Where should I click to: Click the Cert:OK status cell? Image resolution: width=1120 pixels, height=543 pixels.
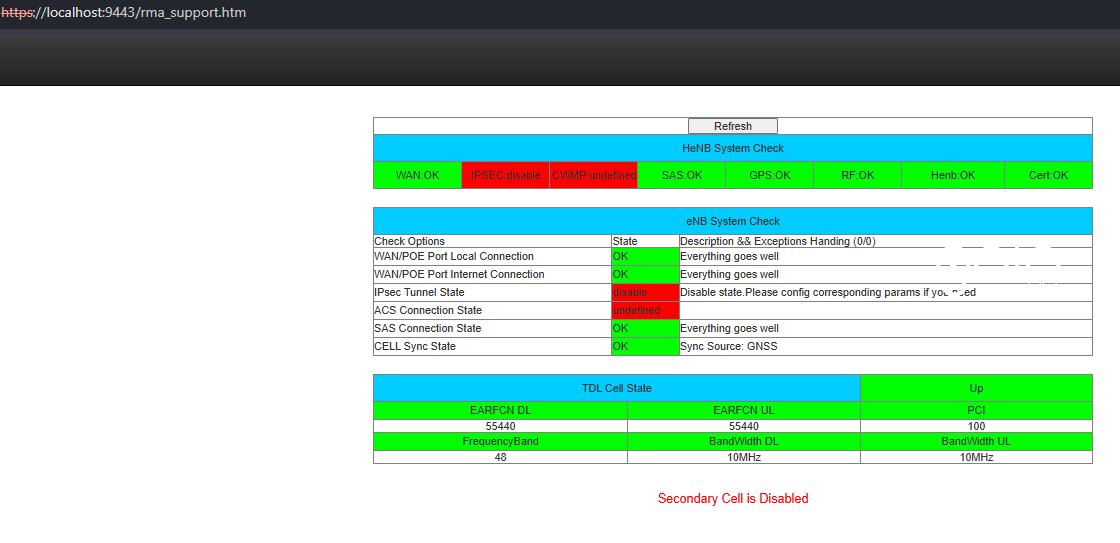coord(1048,175)
